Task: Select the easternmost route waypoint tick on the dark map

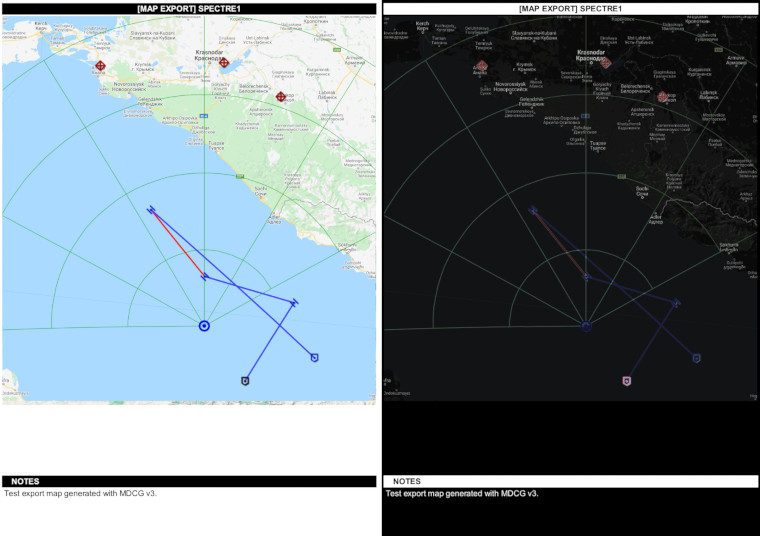Action: point(676,303)
